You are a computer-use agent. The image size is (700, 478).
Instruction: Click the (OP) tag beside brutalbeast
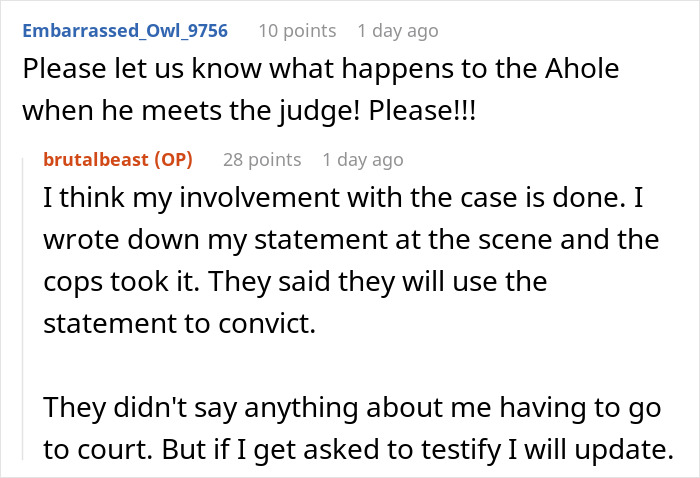173,159
